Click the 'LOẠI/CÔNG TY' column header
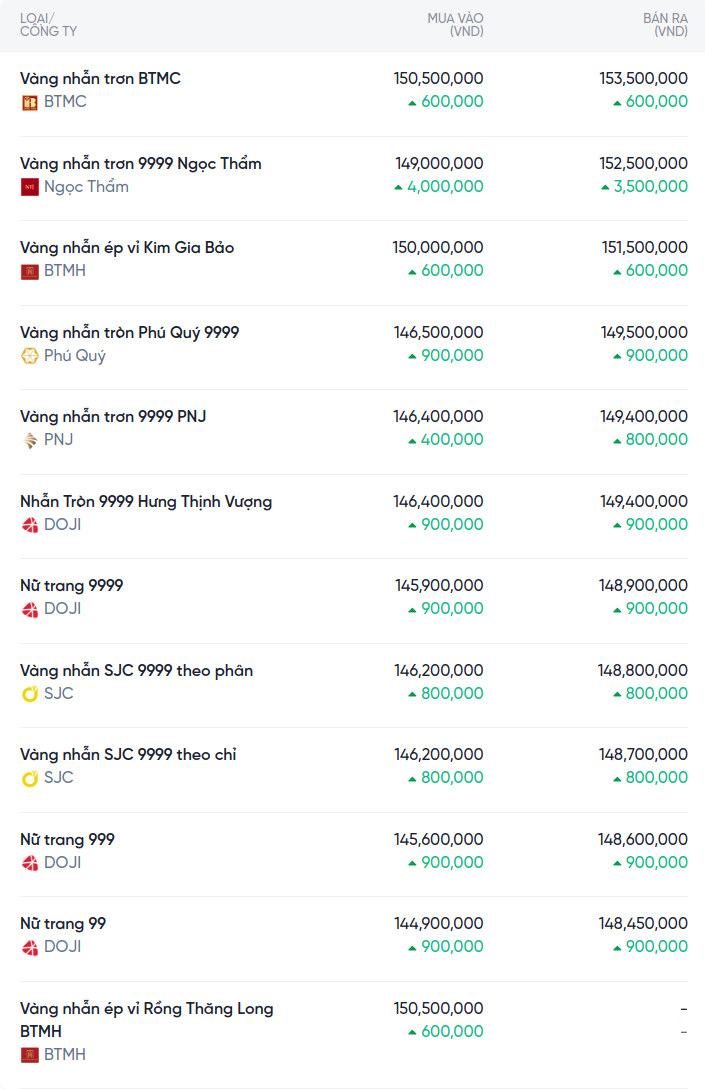The width and height of the screenshot is (705, 1089). tap(48, 25)
